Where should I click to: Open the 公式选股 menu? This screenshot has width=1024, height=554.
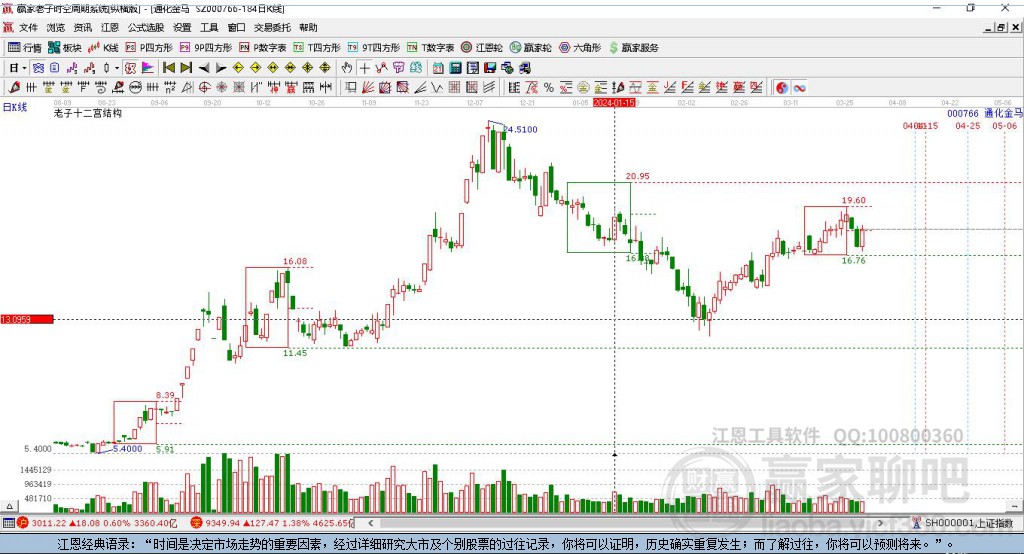tap(146, 27)
